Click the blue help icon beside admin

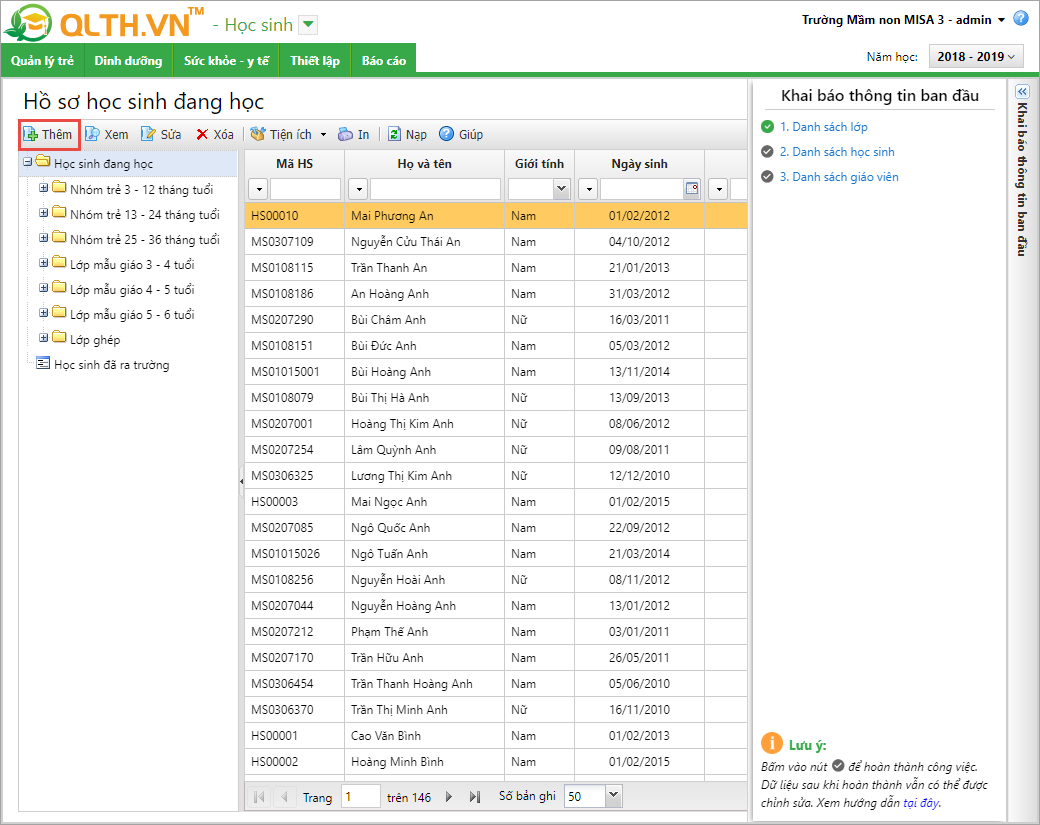click(x=1021, y=19)
